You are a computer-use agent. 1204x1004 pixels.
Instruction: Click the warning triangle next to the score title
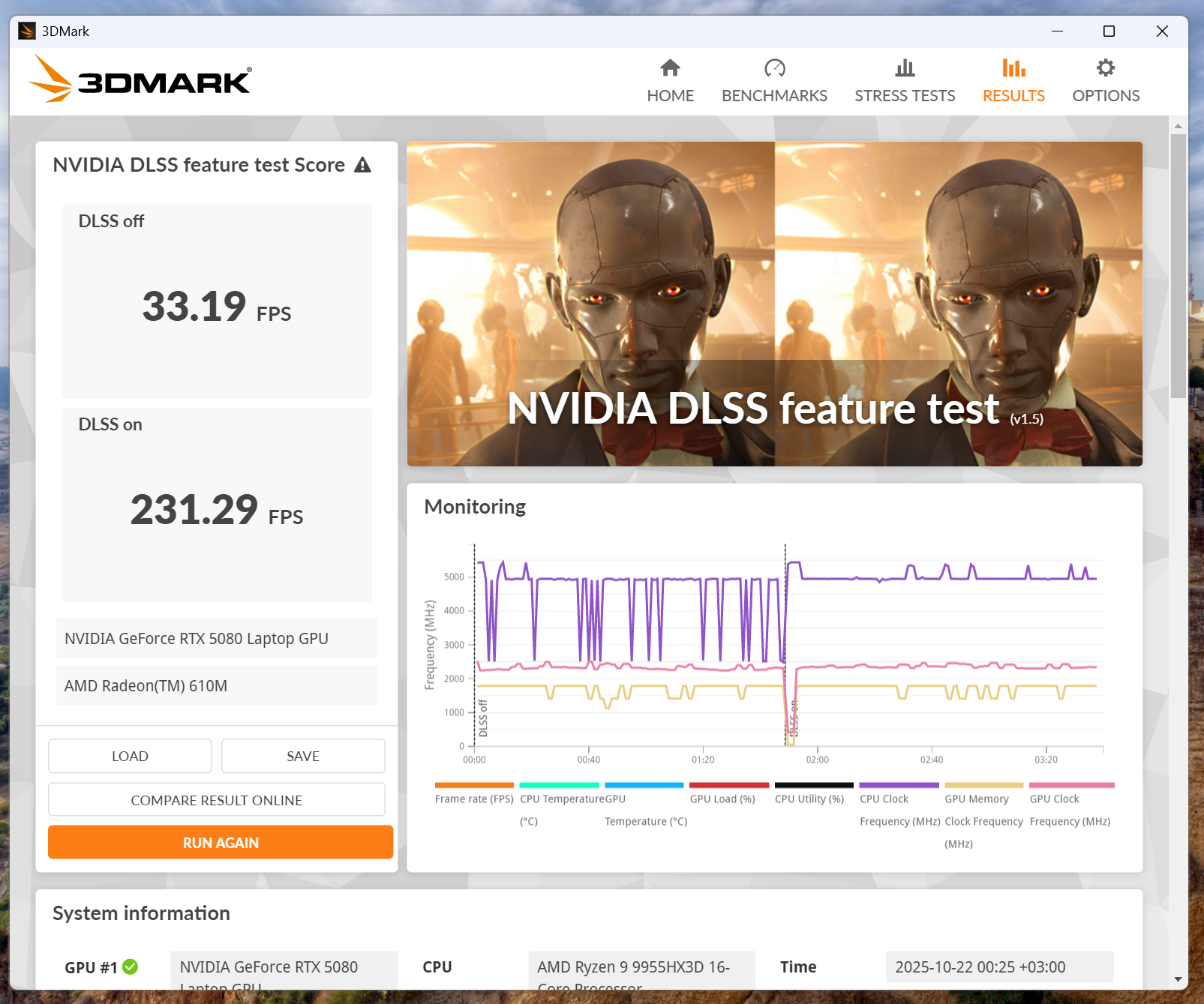pos(363,165)
